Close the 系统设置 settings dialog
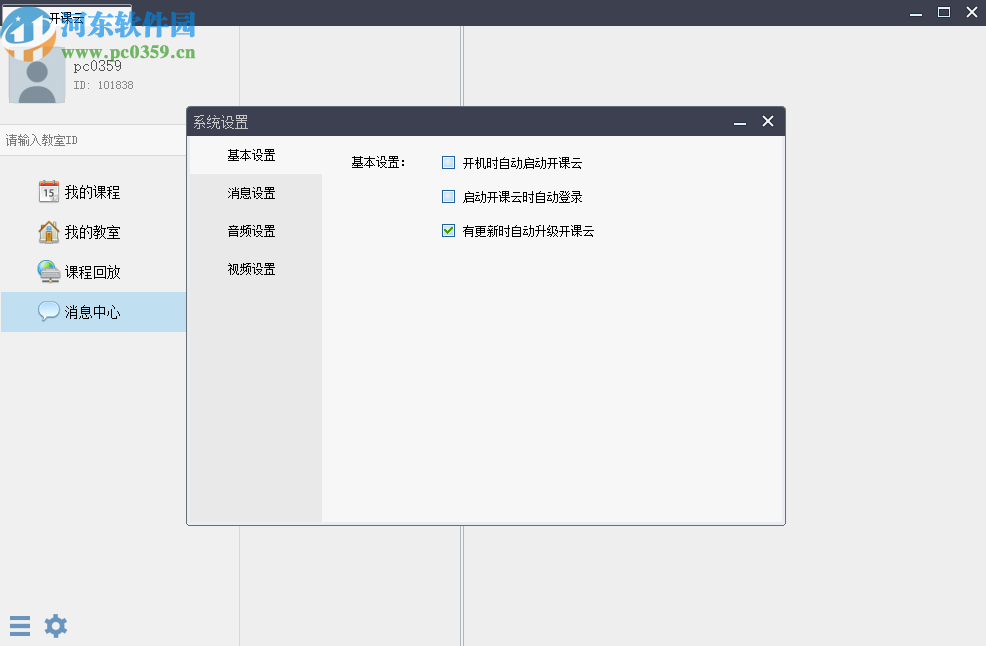The height and width of the screenshot is (646, 986). point(767,121)
